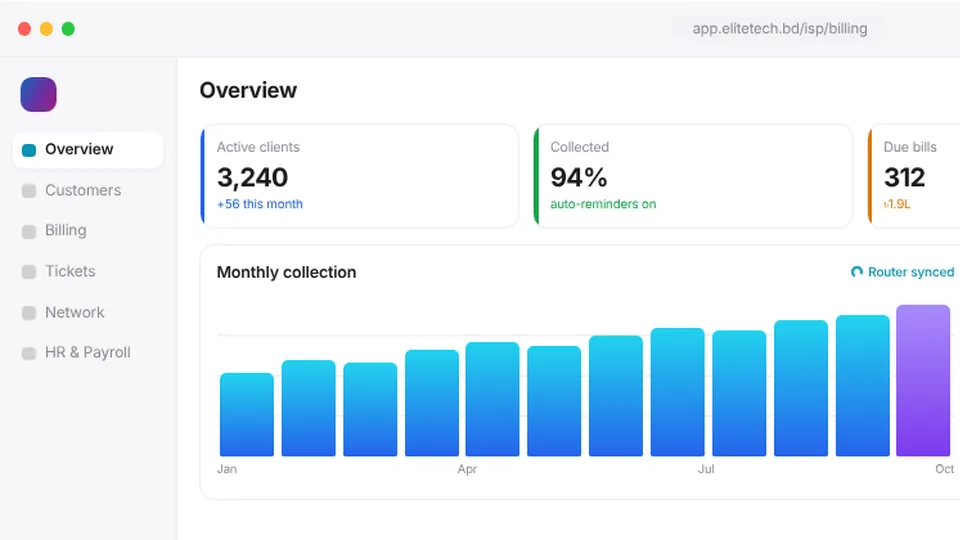Click the Monthly collection chart title
960x540 pixels.
(x=287, y=272)
